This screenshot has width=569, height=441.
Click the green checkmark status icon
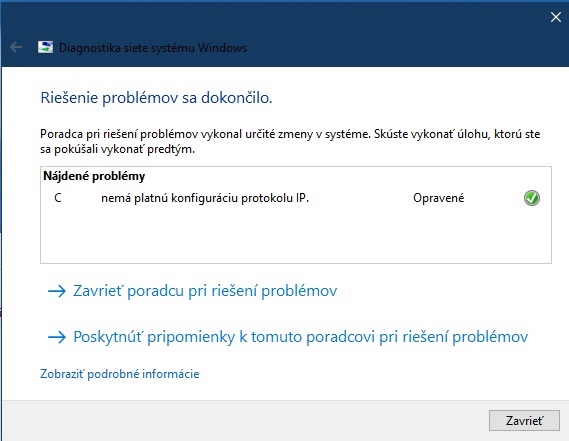click(532, 198)
